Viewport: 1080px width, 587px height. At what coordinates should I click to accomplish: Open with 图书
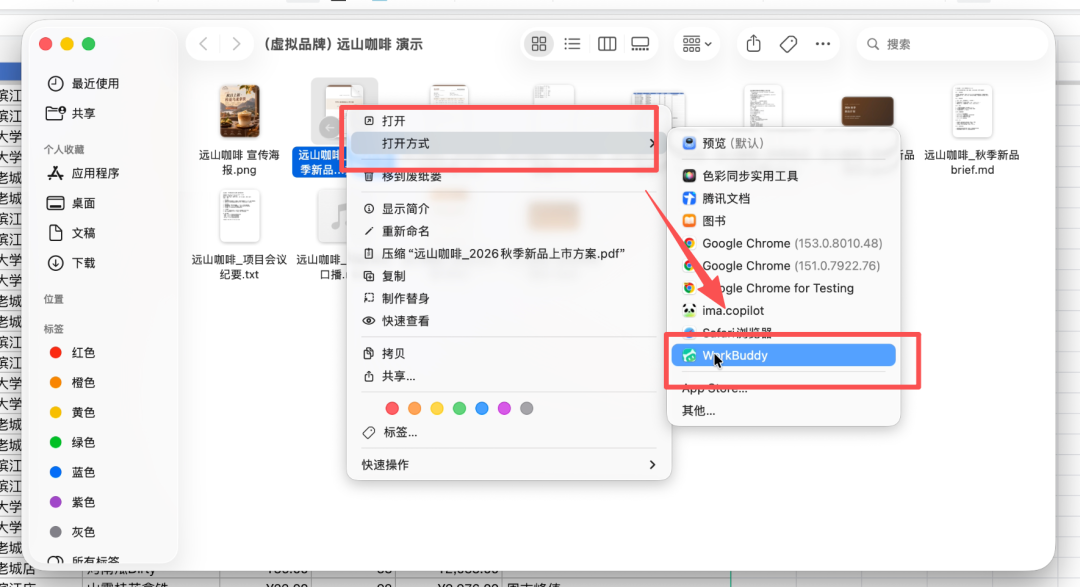tap(783, 221)
